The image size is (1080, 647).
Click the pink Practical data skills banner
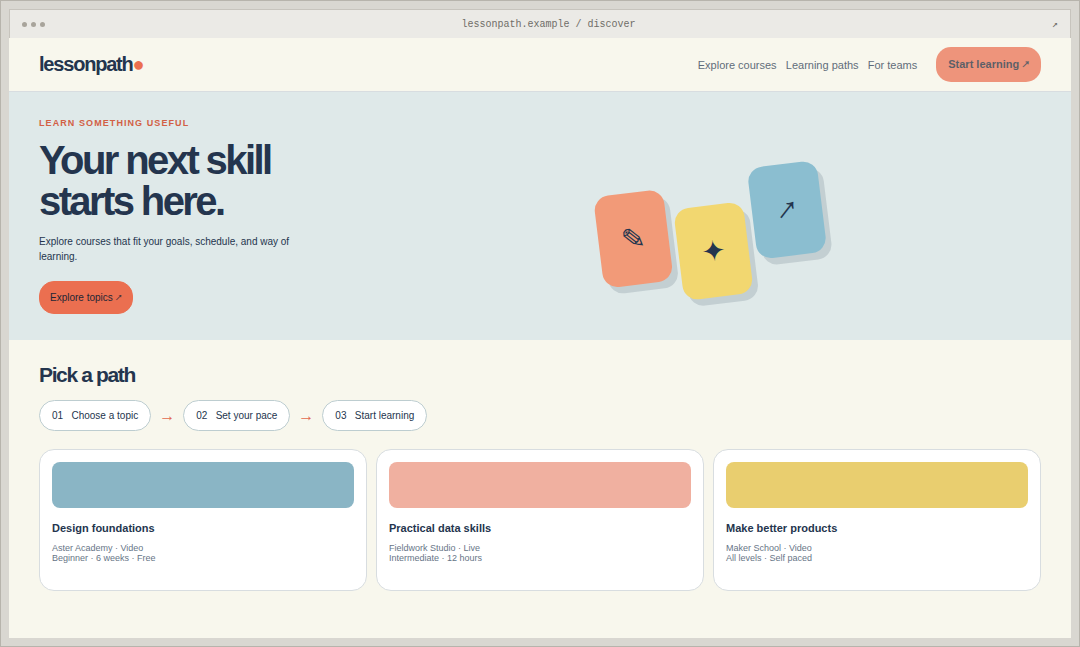(540, 485)
